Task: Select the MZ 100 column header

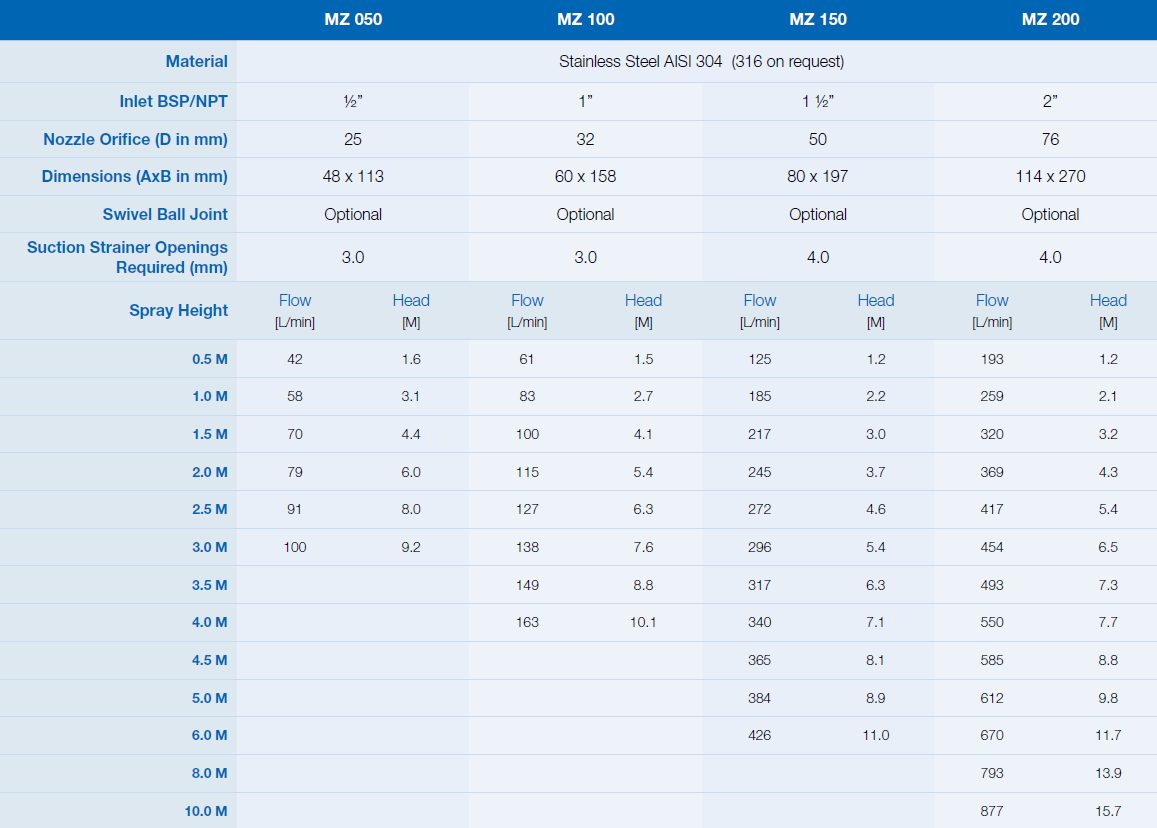Action: 585,19
